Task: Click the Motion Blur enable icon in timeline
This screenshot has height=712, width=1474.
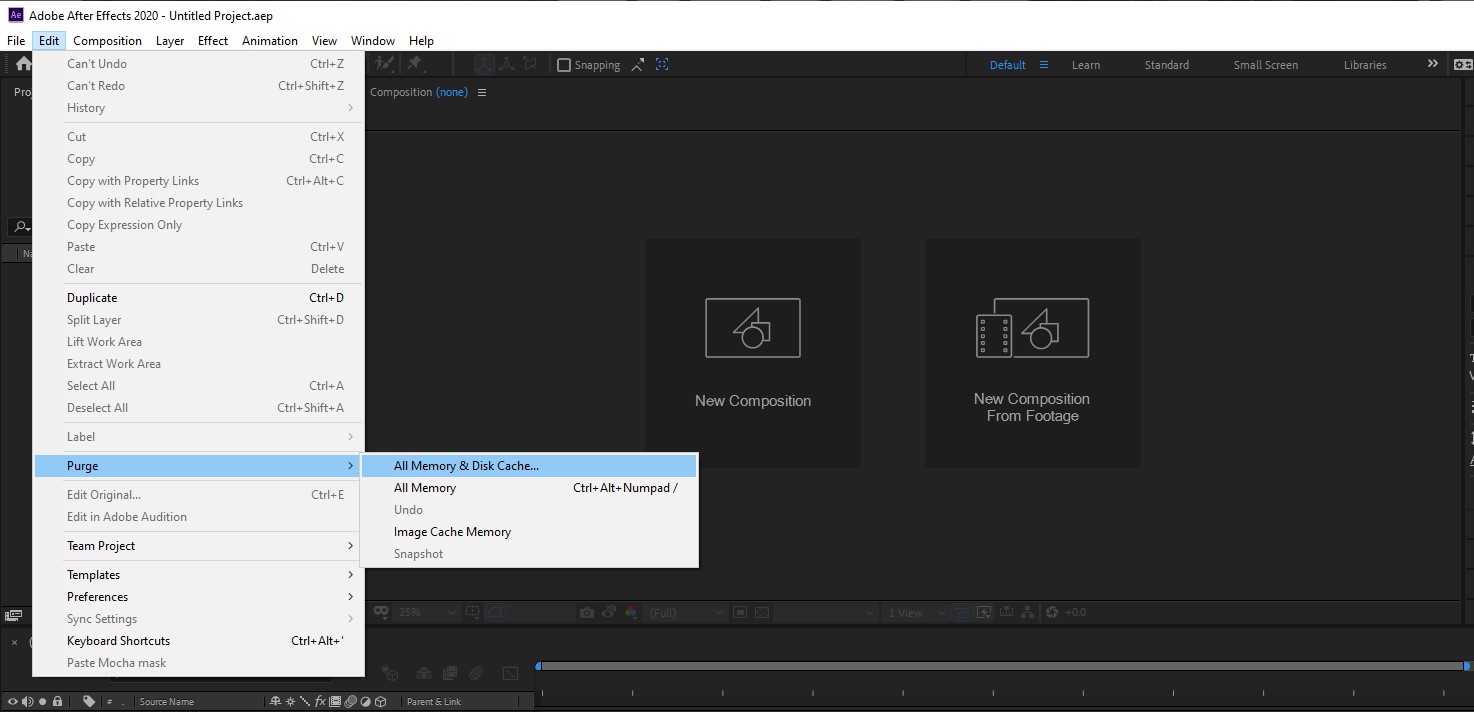Action: tap(476, 674)
